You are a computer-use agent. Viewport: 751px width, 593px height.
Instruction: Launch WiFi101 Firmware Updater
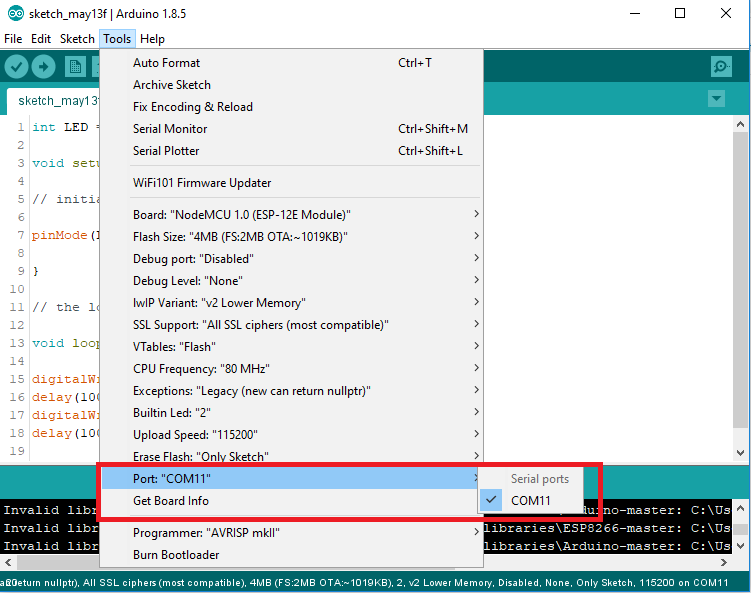(292, 183)
